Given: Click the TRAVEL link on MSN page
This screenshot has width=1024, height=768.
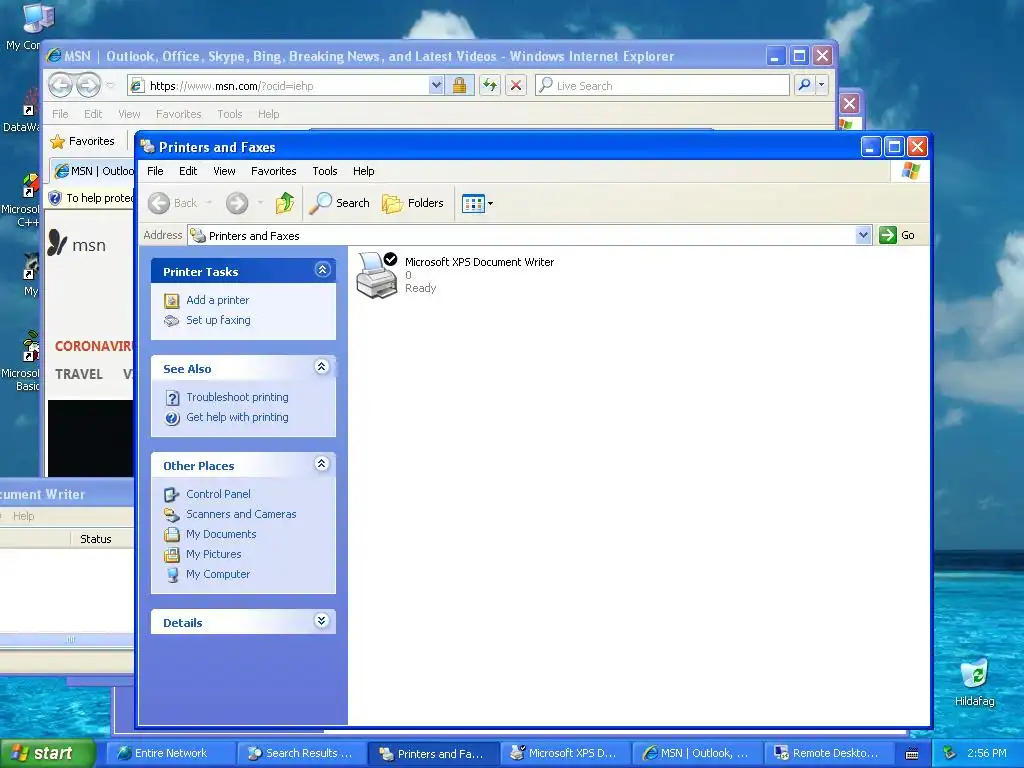Looking at the screenshot, I should click(x=79, y=374).
